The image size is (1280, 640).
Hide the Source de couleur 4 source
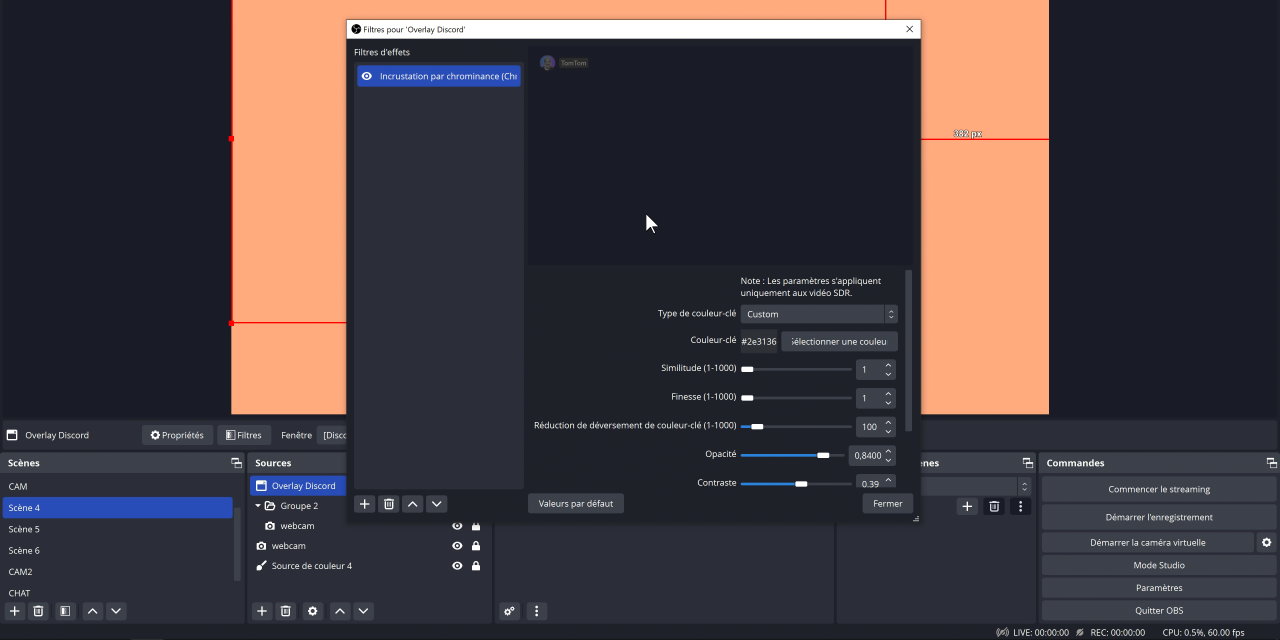[x=457, y=566]
